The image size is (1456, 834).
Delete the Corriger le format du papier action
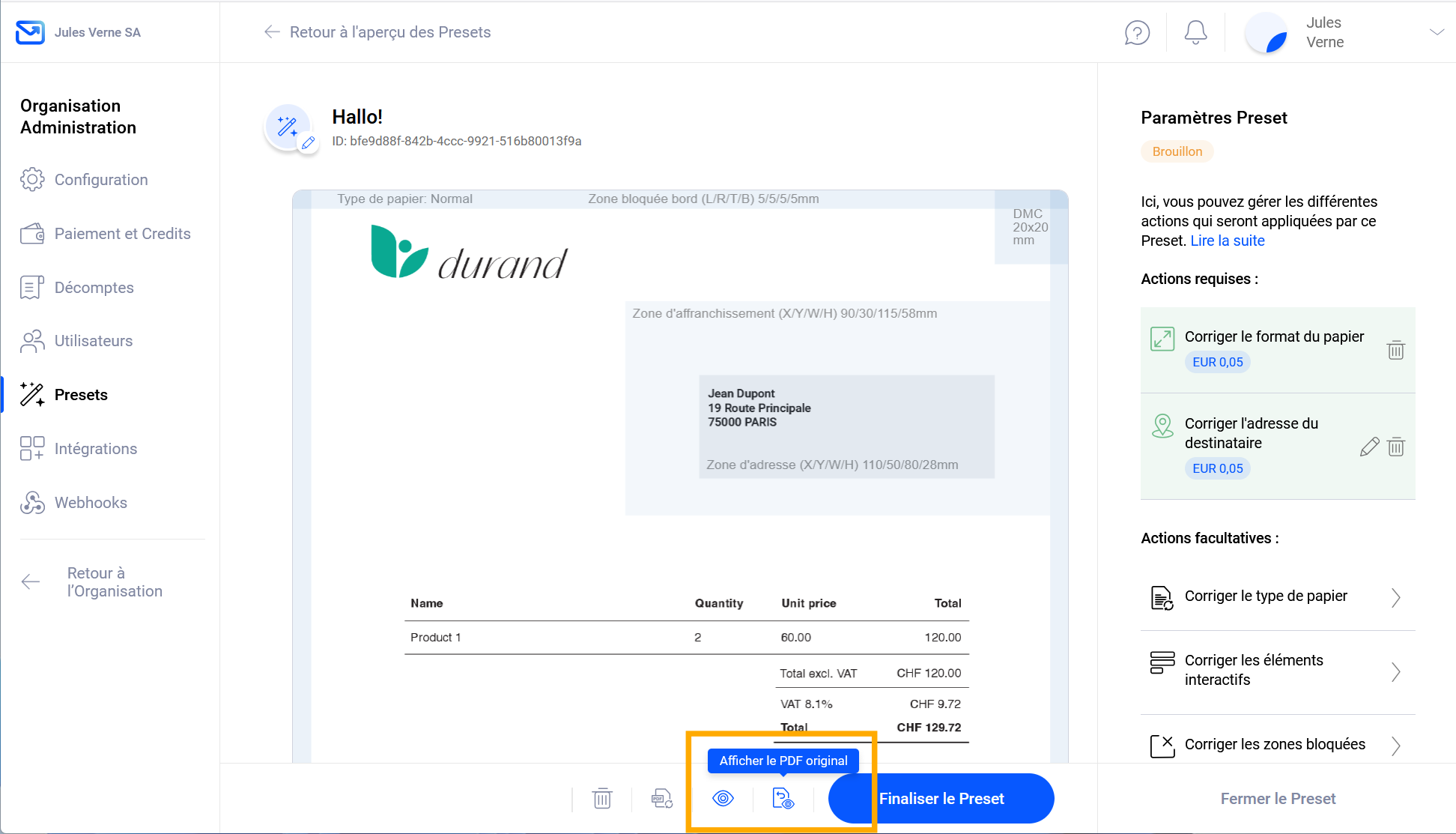point(1395,350)
